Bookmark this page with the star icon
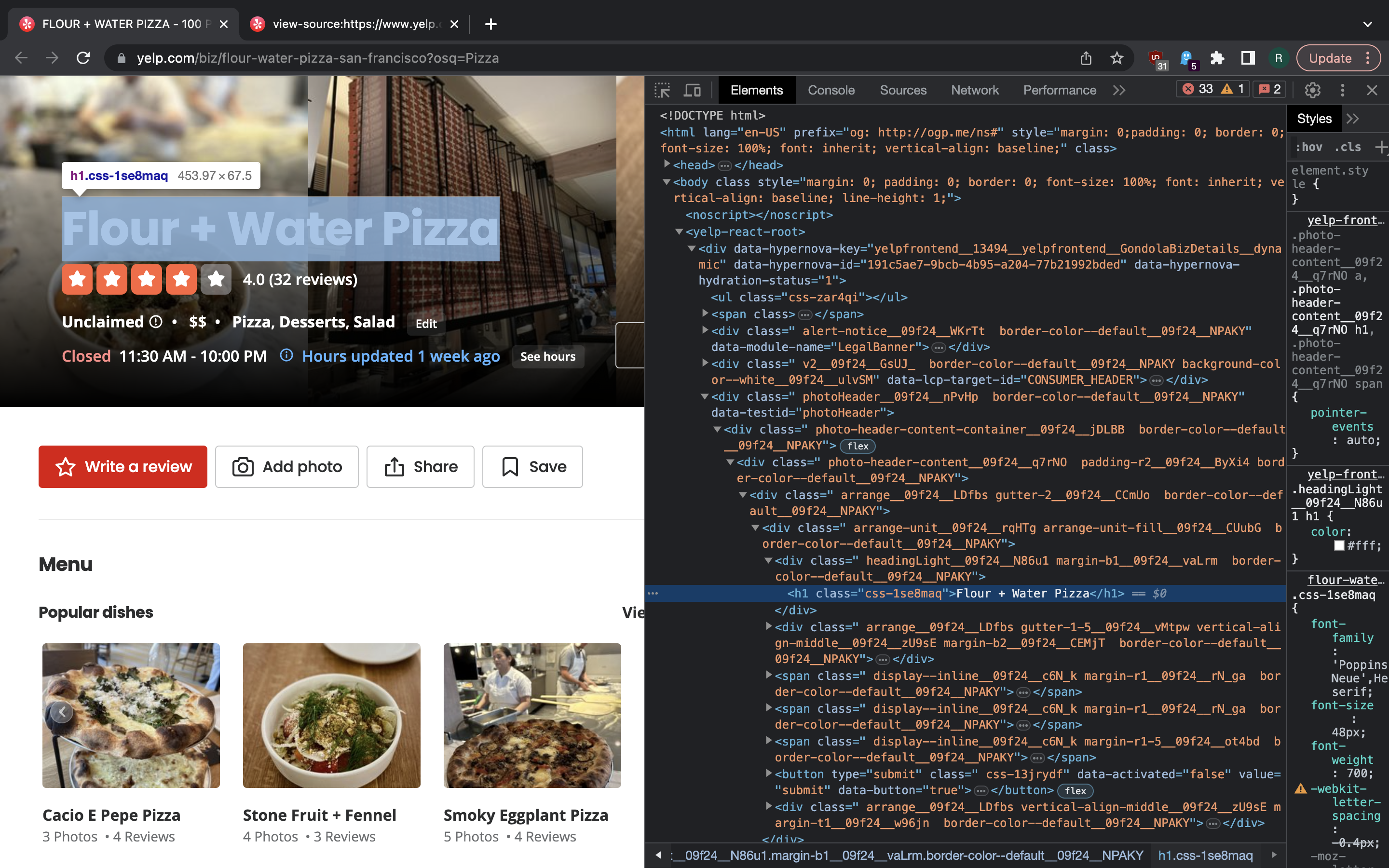The image size is (1389, 868). click(x=1117, y=58)
